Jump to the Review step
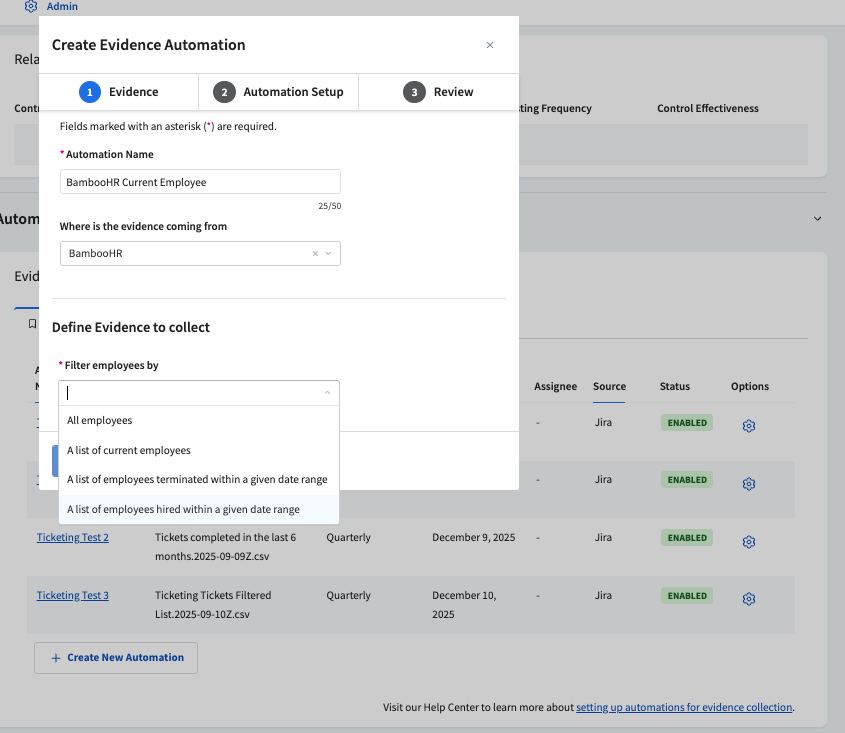Image resolution: width=845 pixels, height=733 pixels. click(x=439, y=92)
